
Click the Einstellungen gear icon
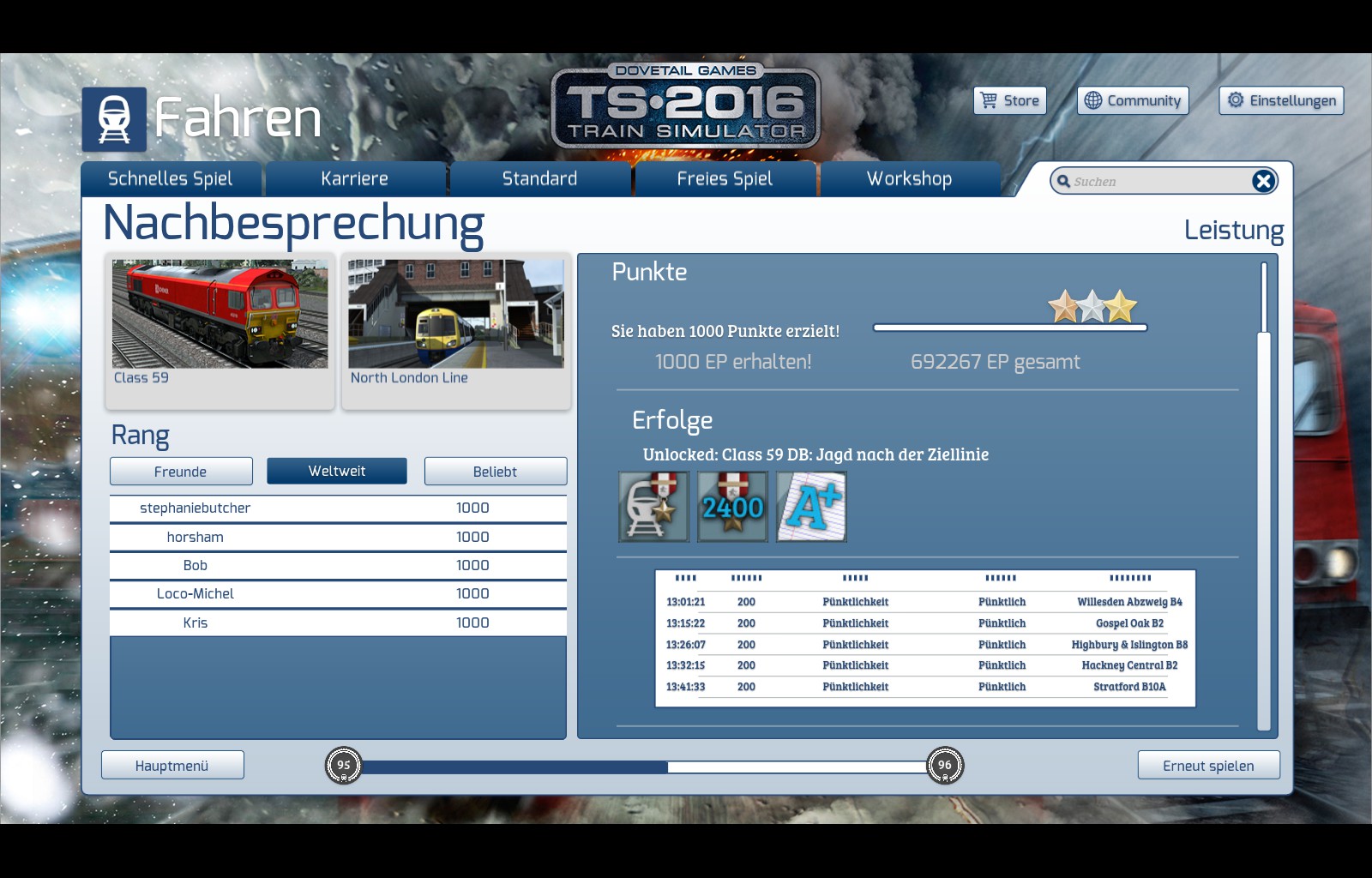click(1236, 100)
